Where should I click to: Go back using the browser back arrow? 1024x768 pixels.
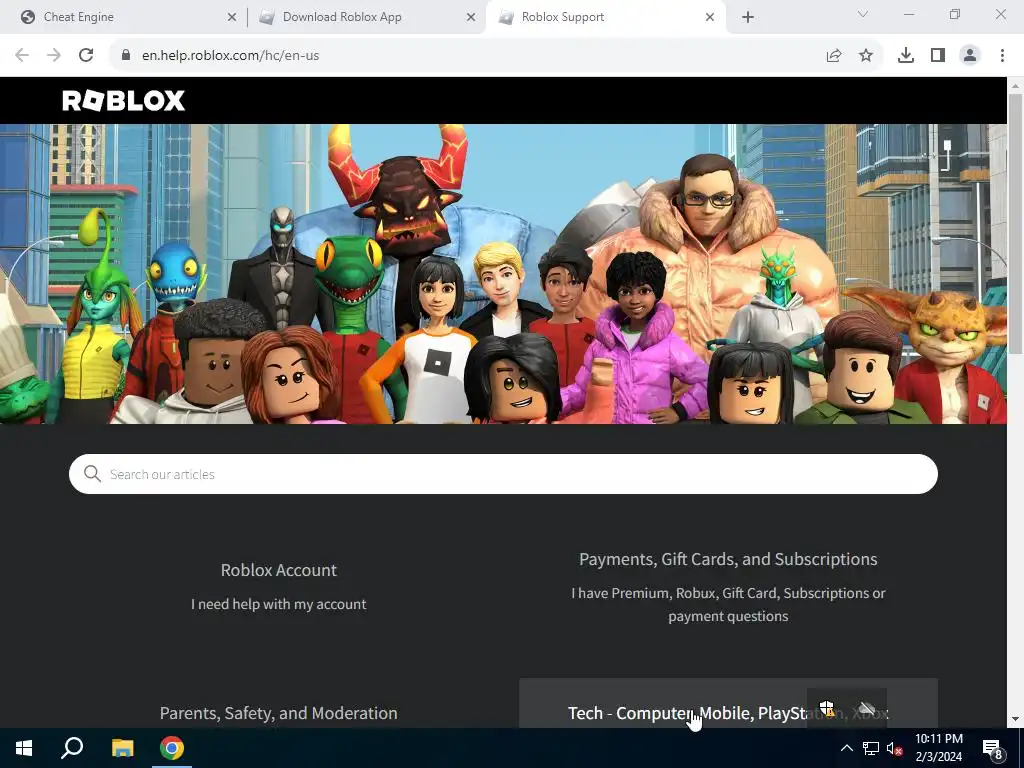tap(22, 56)
